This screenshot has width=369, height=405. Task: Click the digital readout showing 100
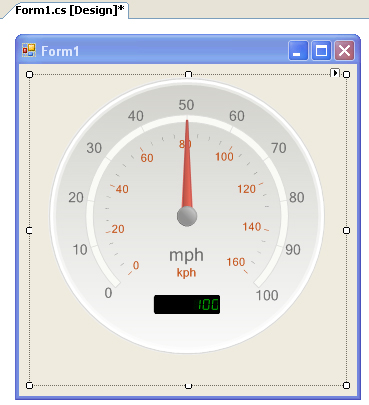click(187, 304)
